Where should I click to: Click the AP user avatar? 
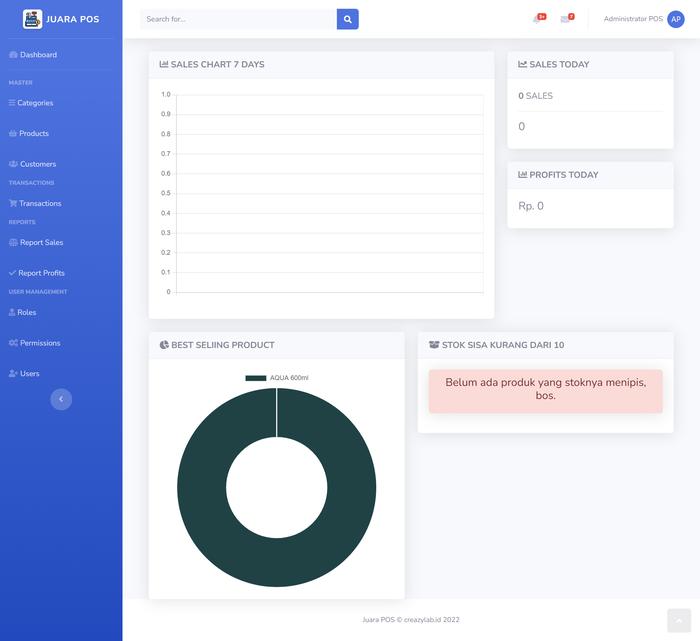tap(676, 19)
